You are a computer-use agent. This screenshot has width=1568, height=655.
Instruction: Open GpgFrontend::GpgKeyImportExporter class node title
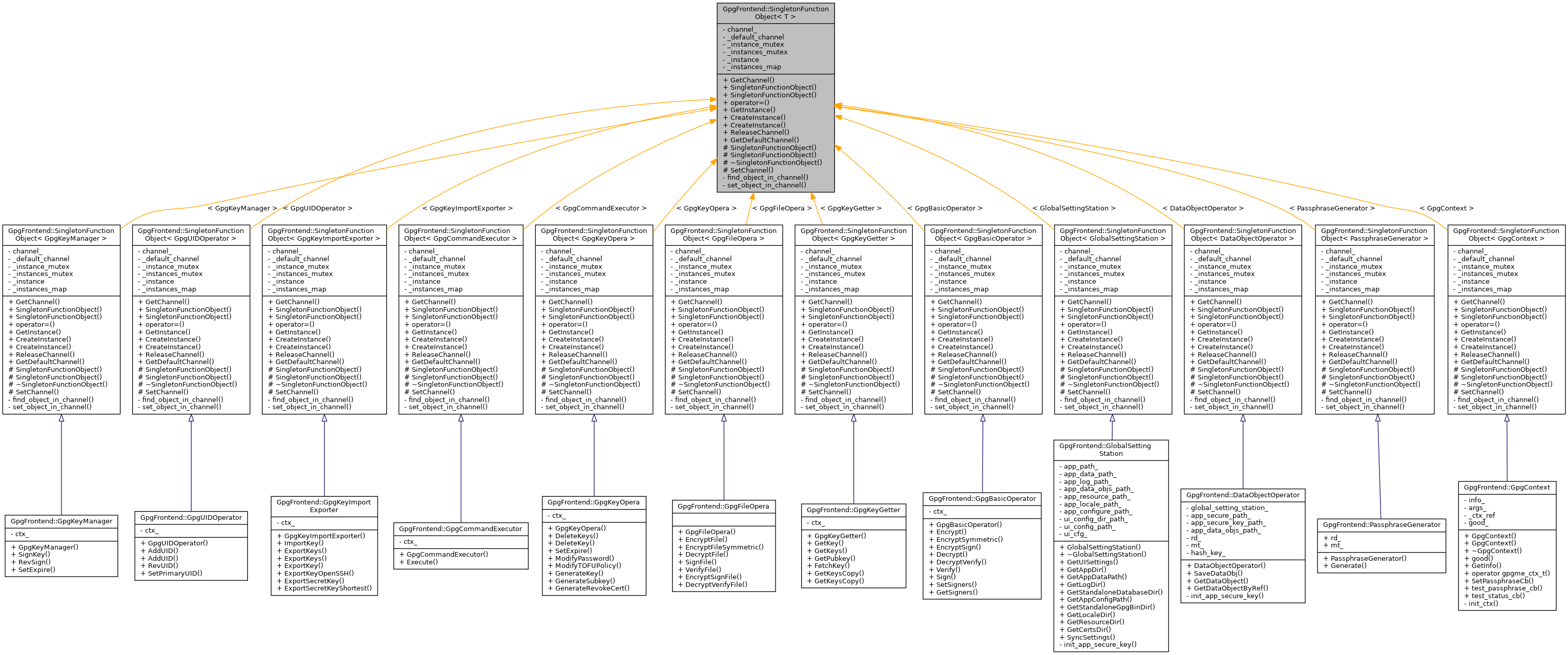[324, 506]
